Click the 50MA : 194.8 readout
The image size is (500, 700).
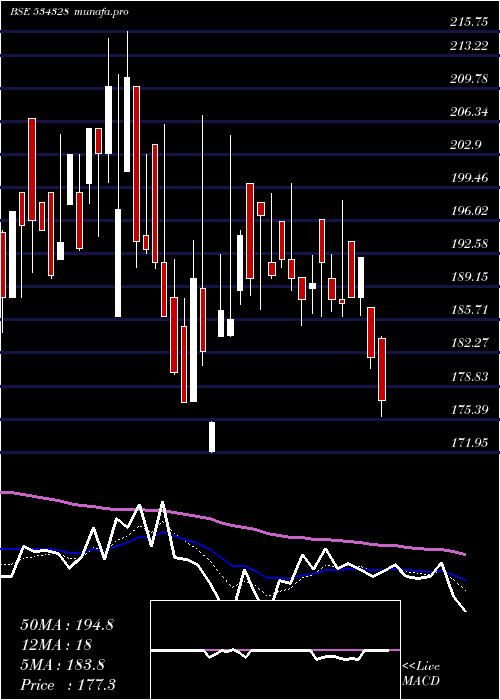coord(67,625)
